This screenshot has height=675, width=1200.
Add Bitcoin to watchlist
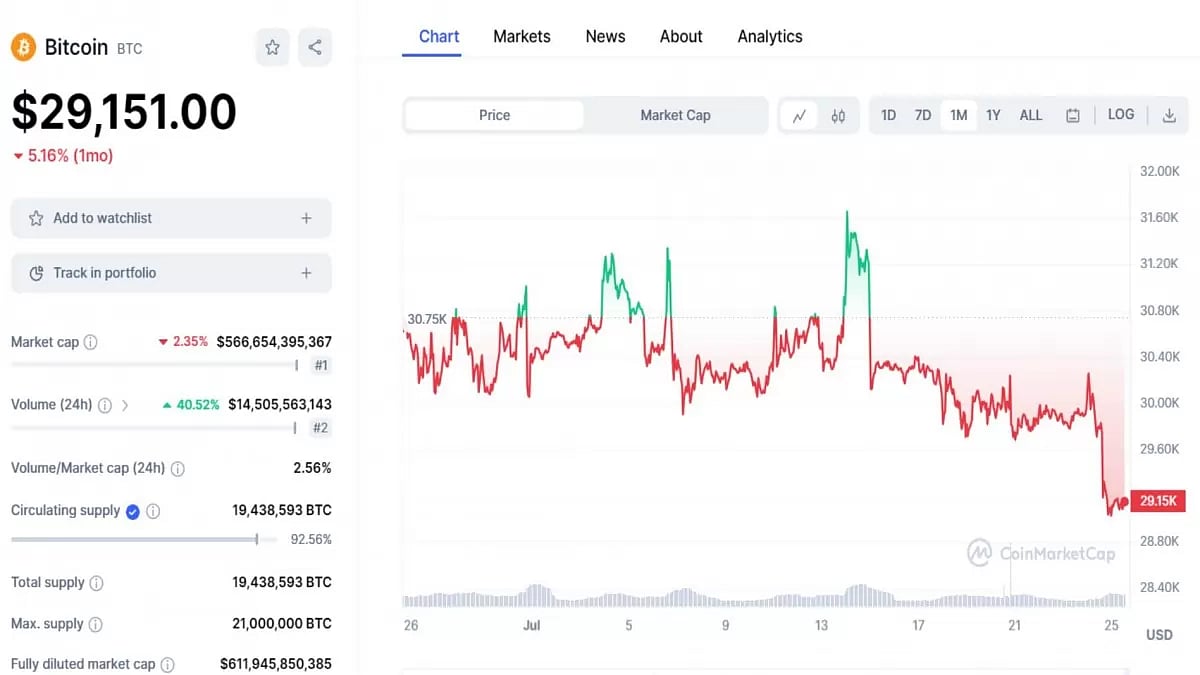[x=170, y=218]
